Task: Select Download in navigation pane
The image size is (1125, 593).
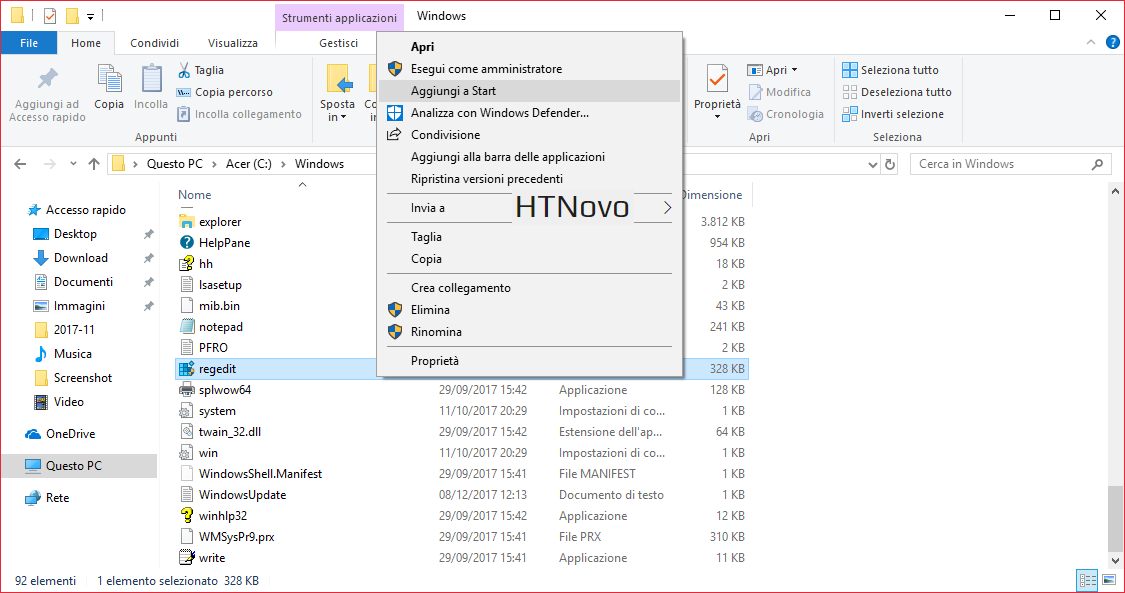Action: pyautogui.click(x=80, y=257)
